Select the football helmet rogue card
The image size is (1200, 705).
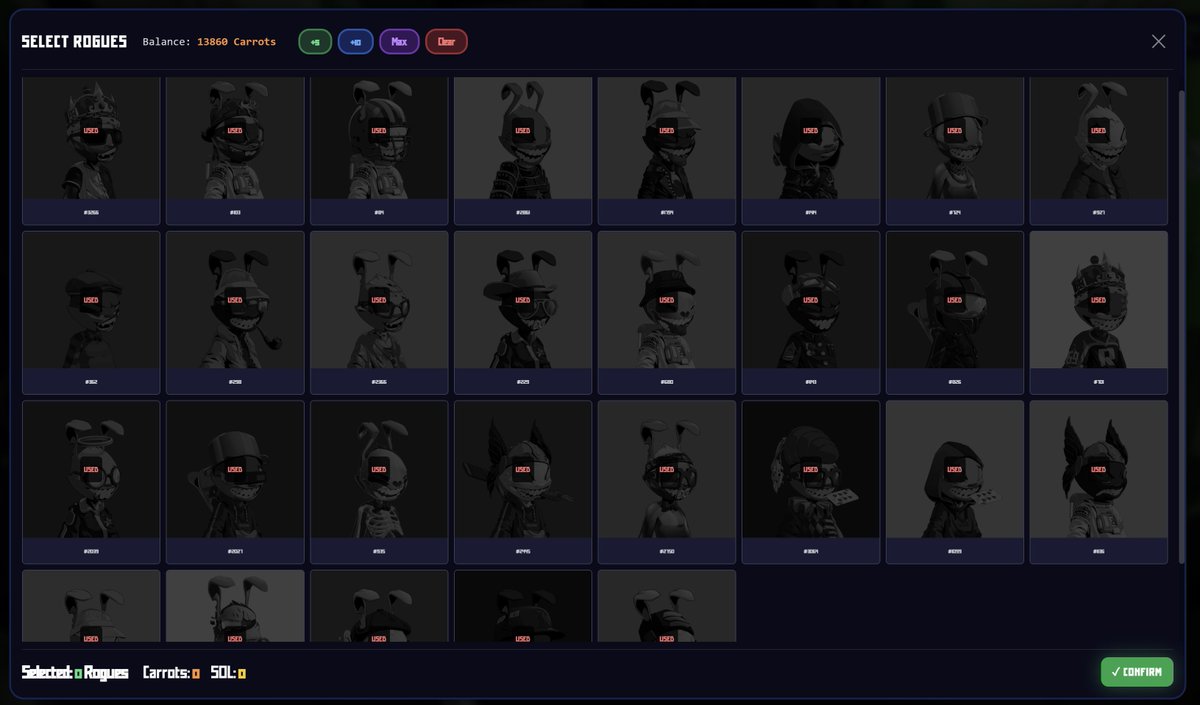point(379,150)
